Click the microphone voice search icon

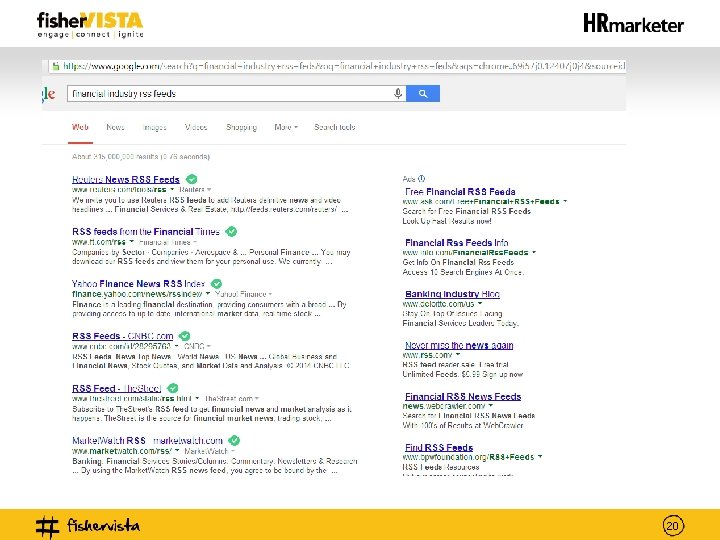tap(398, 94)
